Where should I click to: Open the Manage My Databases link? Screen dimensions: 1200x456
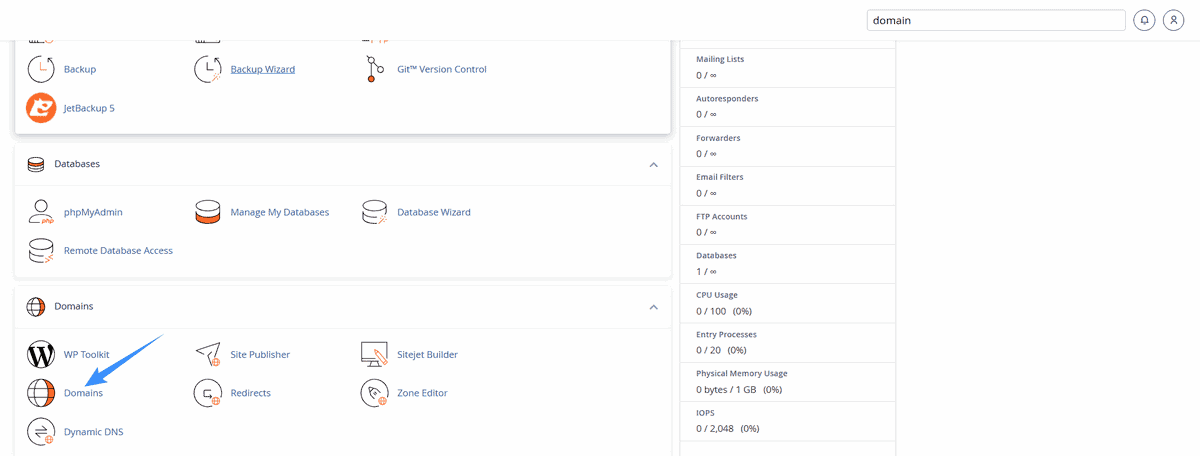tap(280, 212)
